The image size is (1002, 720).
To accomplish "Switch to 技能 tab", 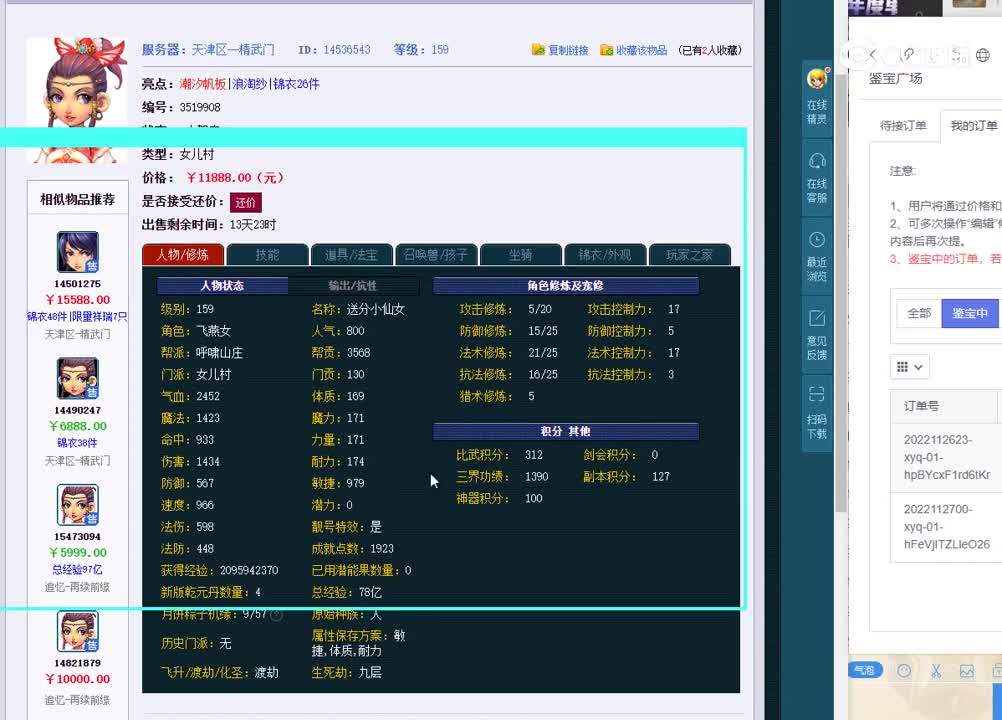I will click(x=267, y=254).
